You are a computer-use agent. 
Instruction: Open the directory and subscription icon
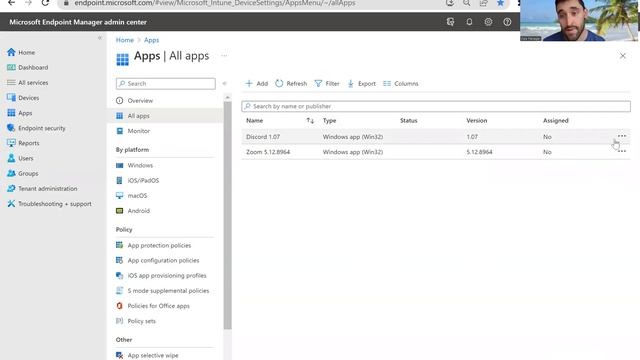[450, 22]
